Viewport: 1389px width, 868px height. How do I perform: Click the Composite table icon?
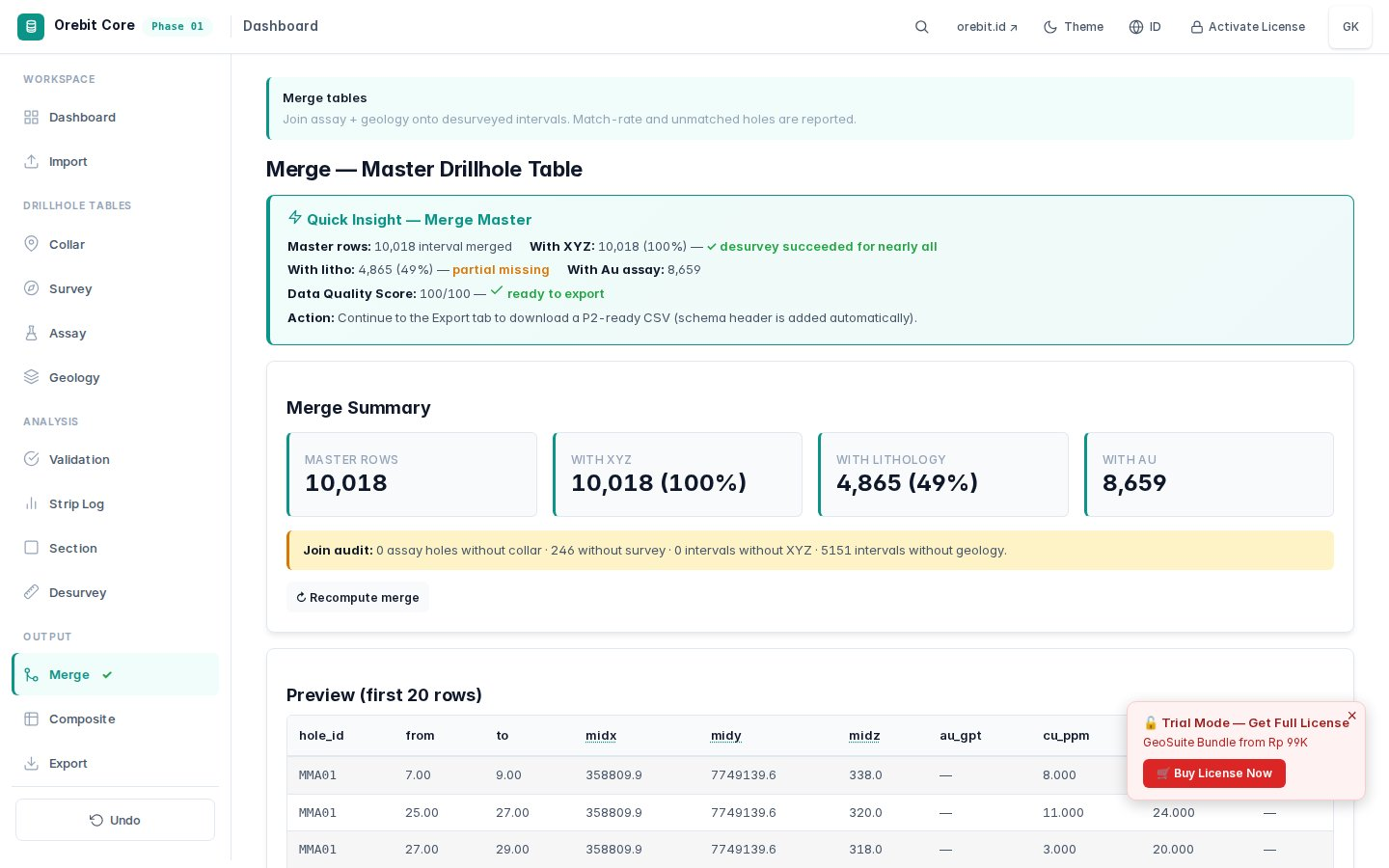coord(31,719)
